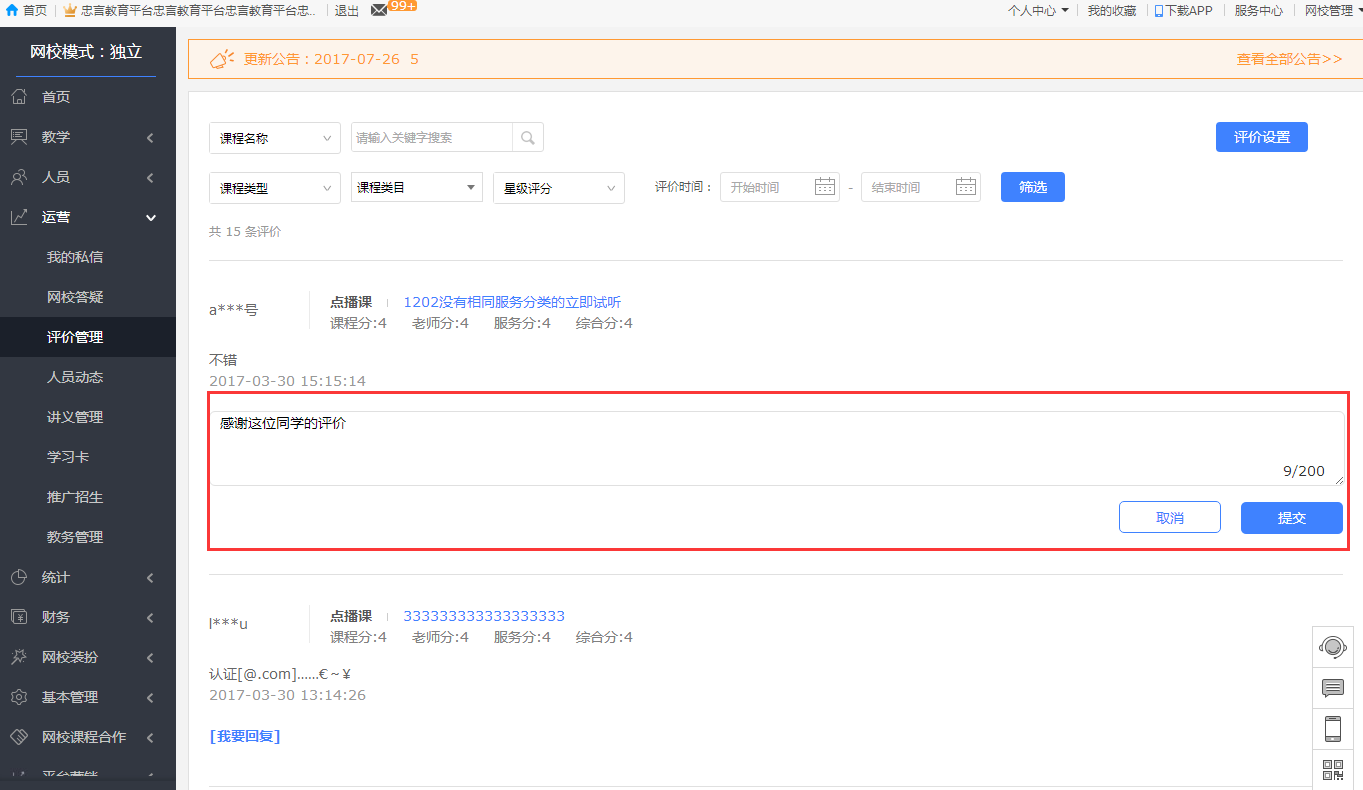Open the 课程名称 search type dropdown
Screen dimensions: 1363x790
coord(274,139)
